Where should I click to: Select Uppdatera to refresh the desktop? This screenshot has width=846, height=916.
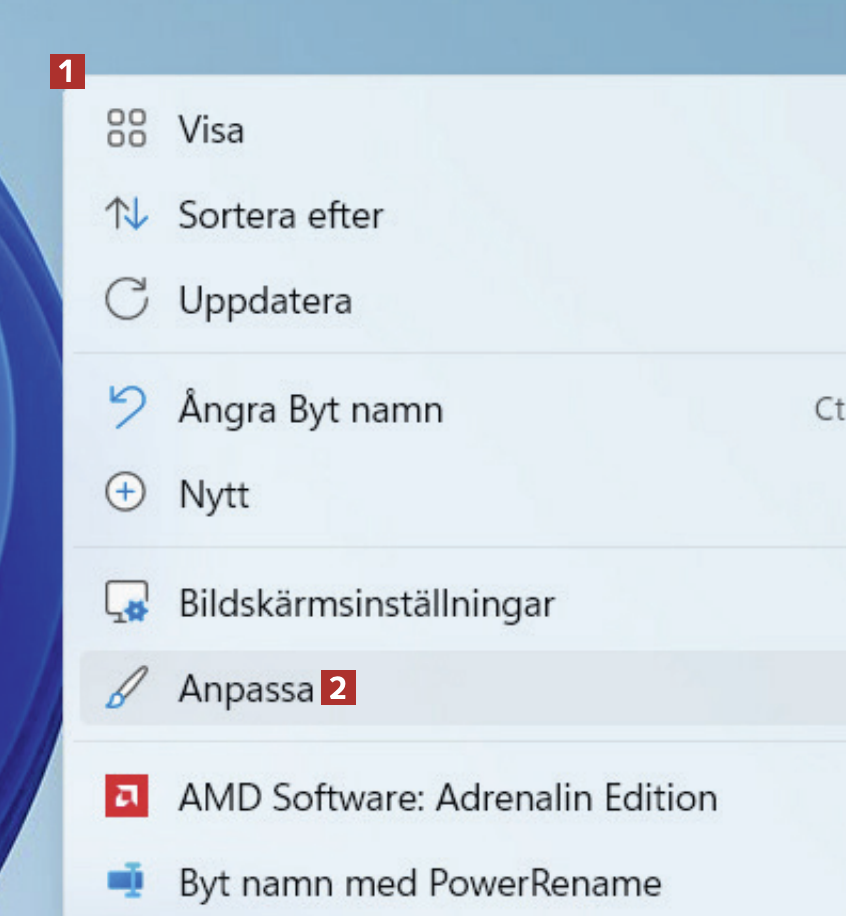[265, 301]
